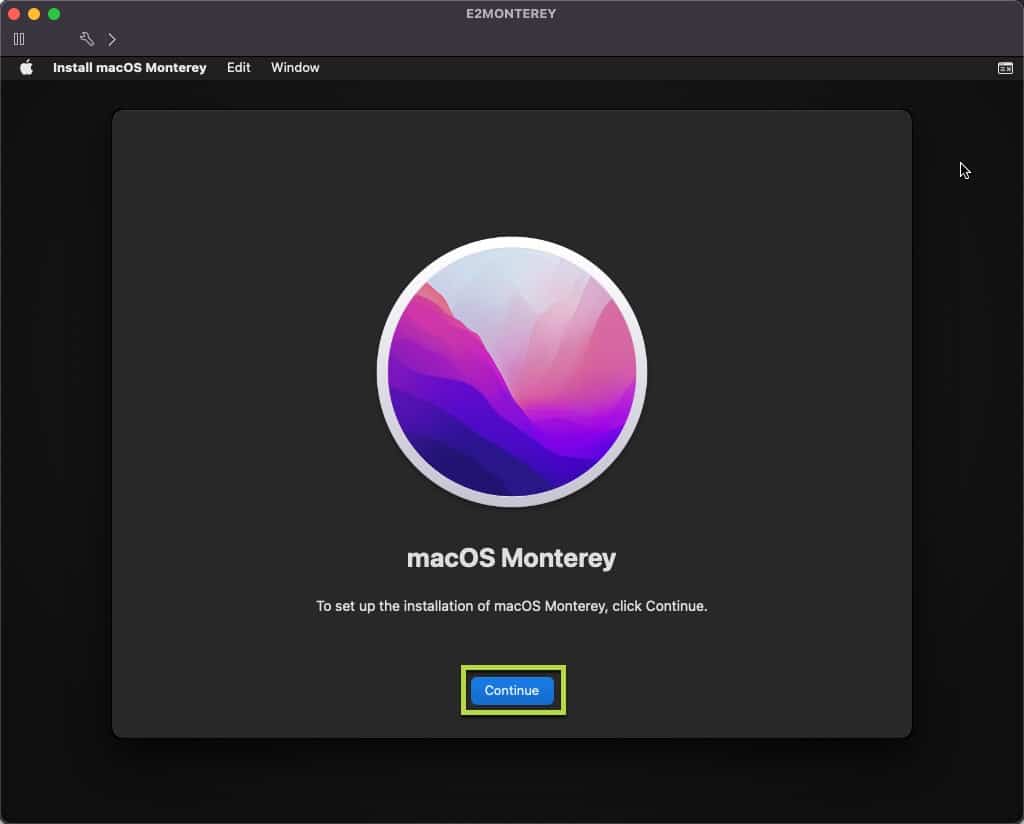This screenshot has width=1024, height=824.
Task: Open the Edit menu
Action: 238,68
